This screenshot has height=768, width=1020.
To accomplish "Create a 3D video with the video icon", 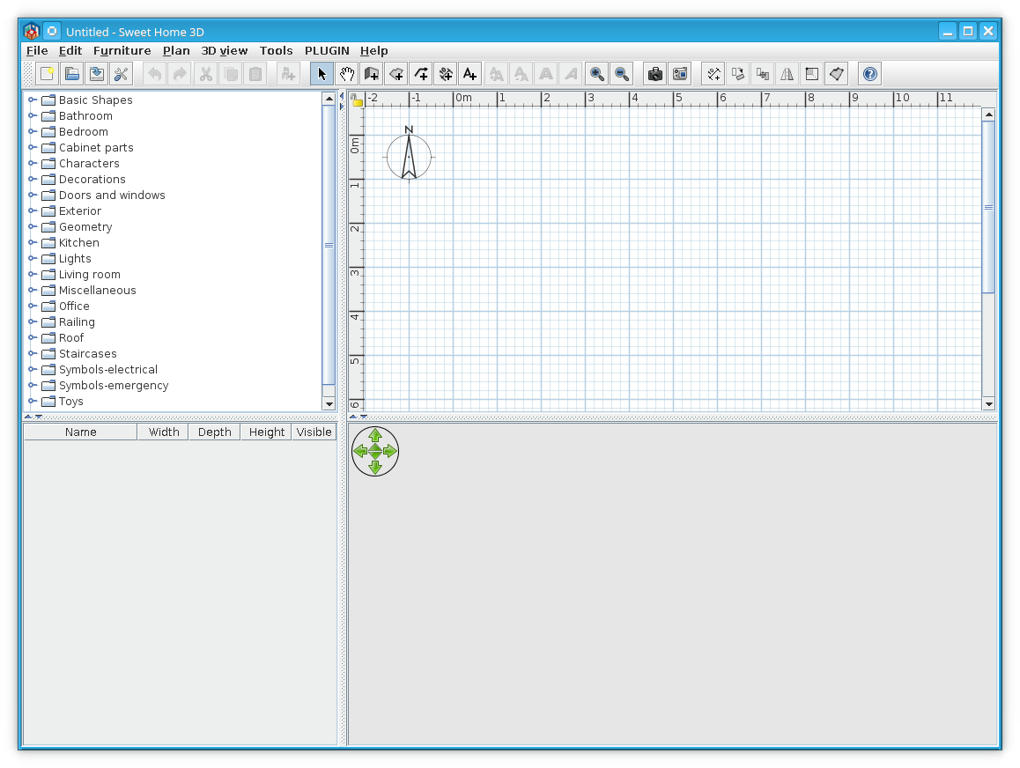I will (x=680, y=74).
